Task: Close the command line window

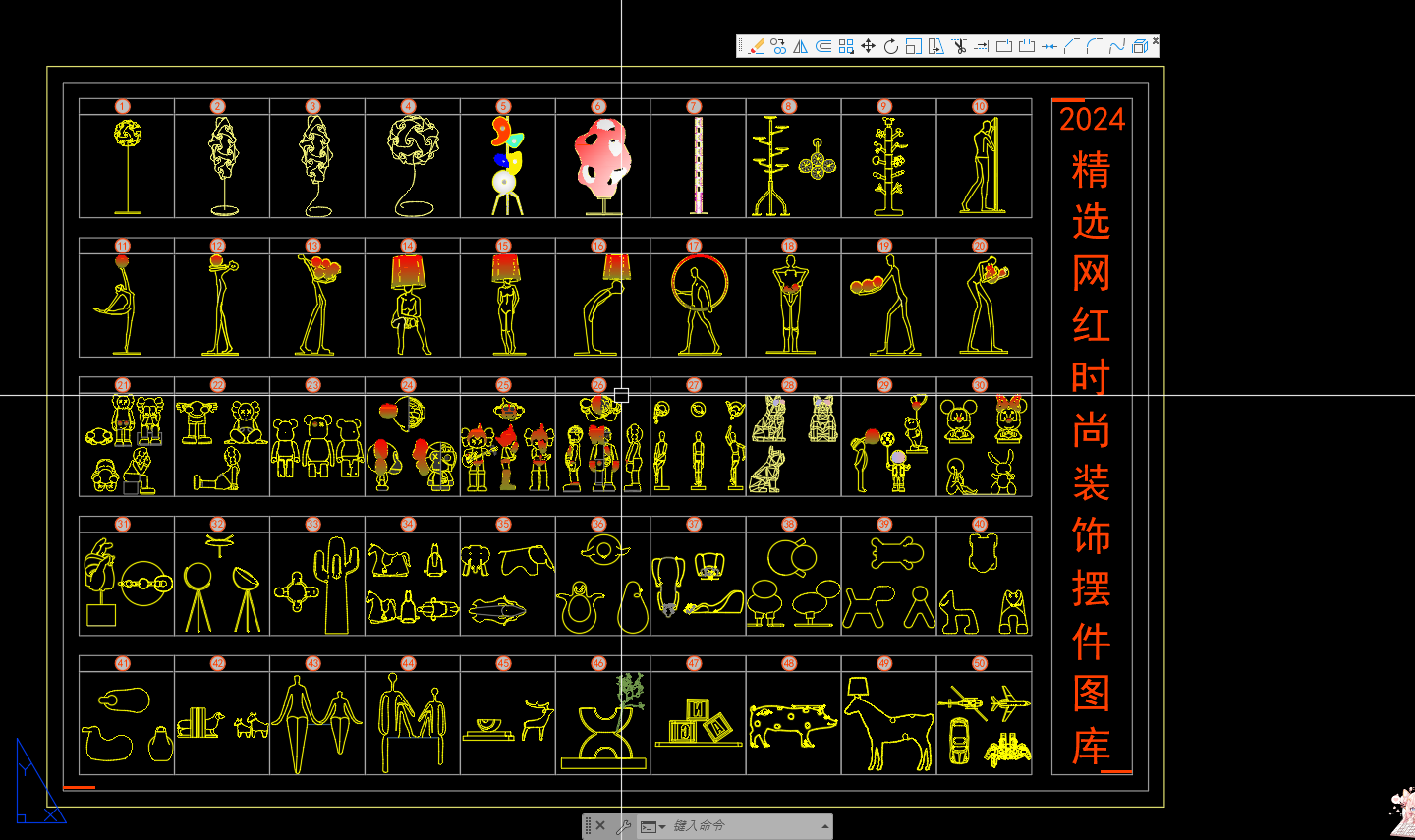Action: (x=601, y=826)
